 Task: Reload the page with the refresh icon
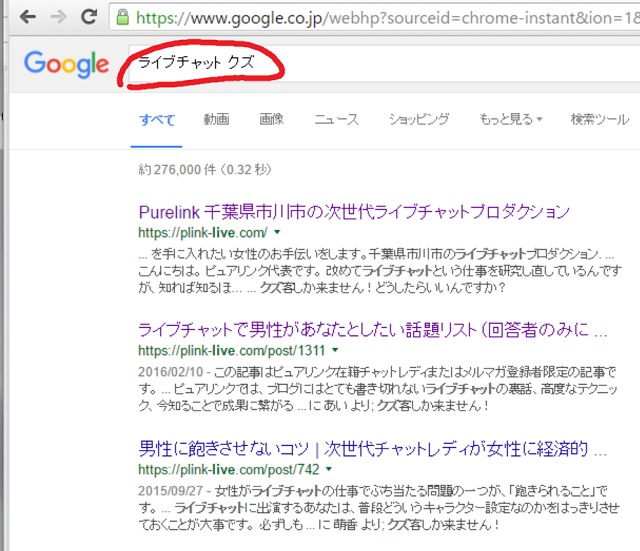pos(89,16)
